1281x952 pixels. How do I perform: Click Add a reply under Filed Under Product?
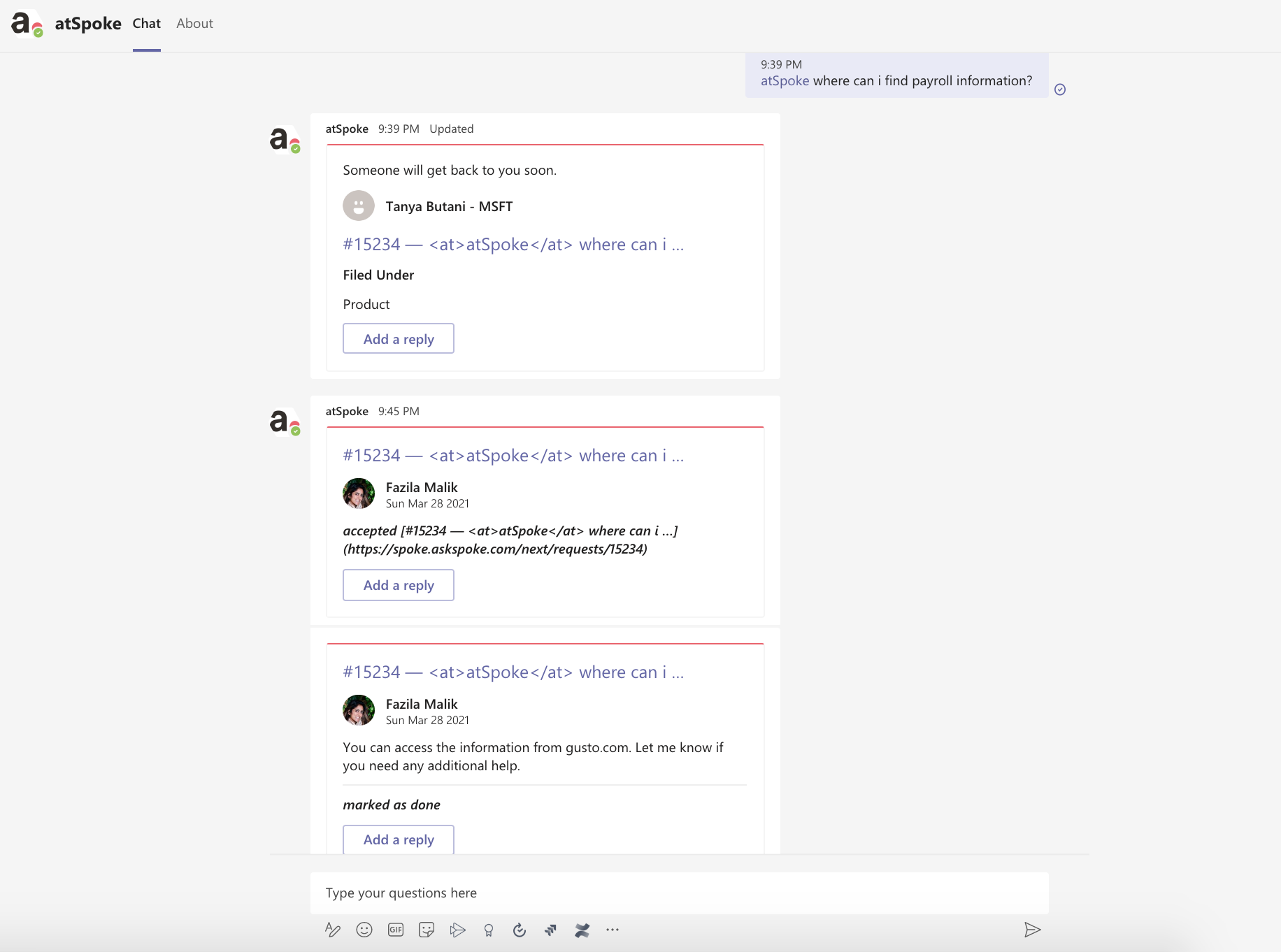click(399, 338)
